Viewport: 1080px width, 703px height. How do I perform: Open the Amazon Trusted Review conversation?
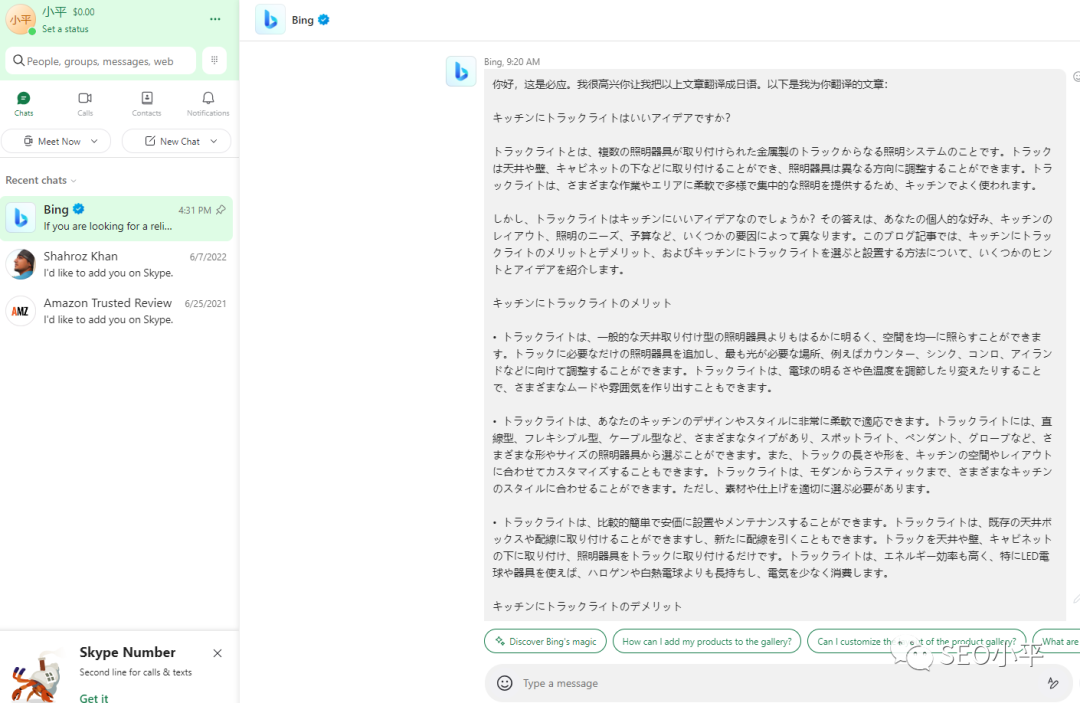coord(116,311)
